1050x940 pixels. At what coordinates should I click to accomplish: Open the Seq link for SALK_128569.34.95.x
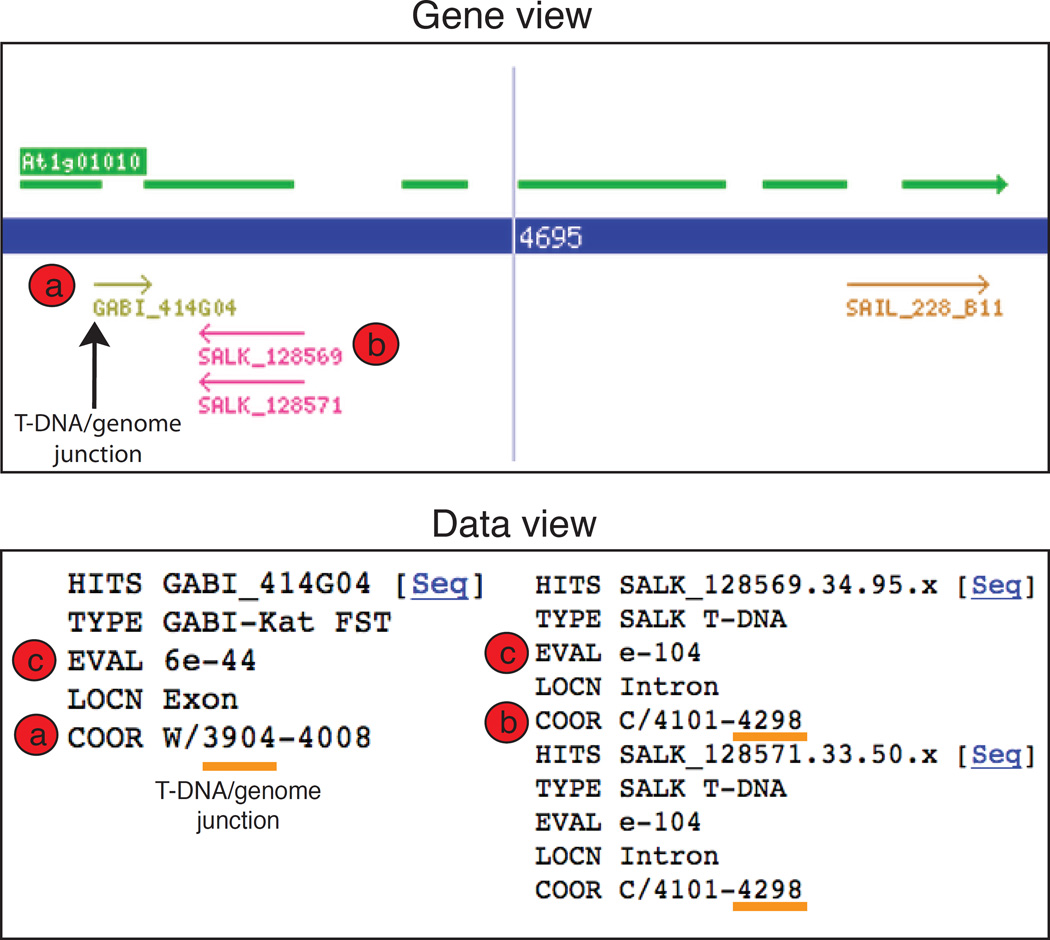coord(996,586)
